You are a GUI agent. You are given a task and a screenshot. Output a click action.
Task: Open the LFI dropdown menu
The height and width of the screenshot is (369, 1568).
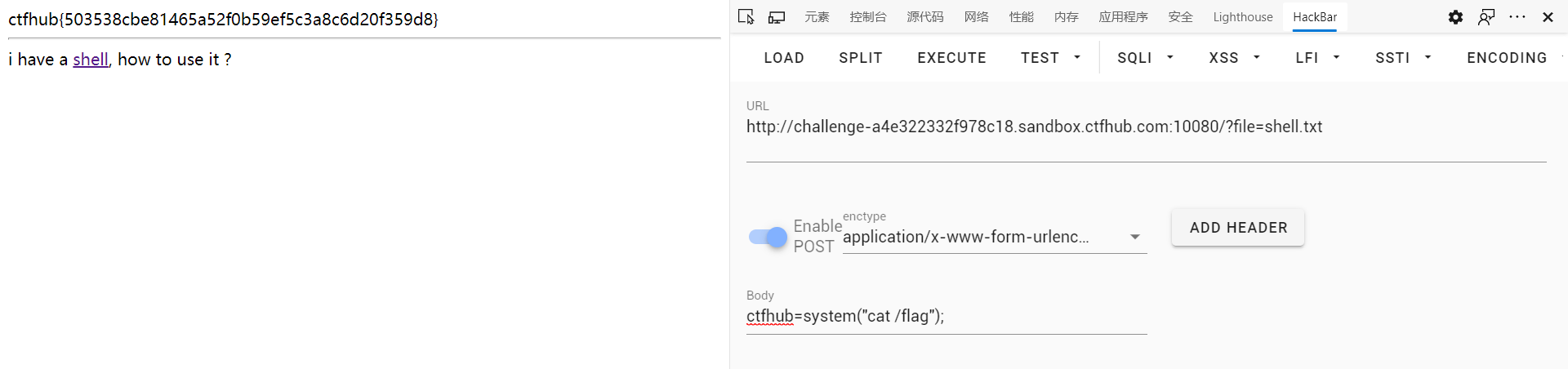[1316, 58]
